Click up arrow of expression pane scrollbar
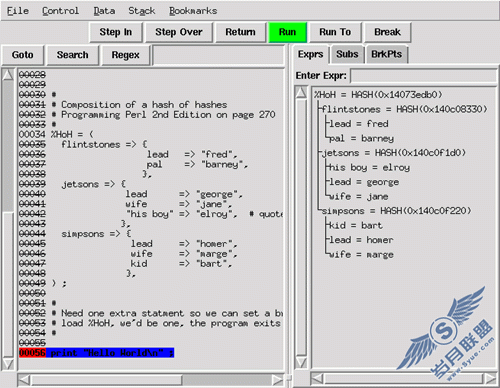This screenshot has width=500, height=388. click(301, 92)
